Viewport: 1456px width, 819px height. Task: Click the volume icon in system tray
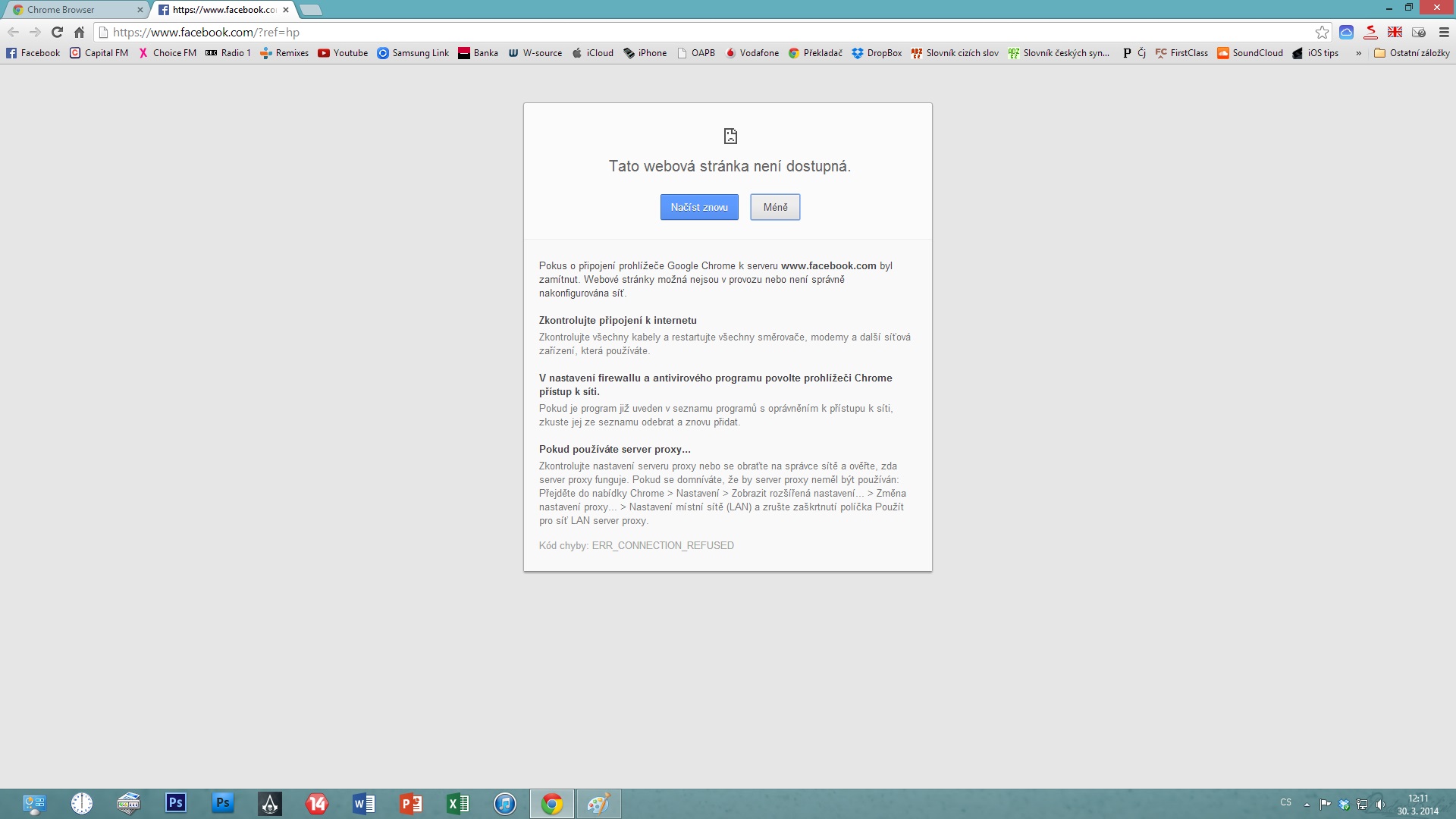coord(1380,804)
